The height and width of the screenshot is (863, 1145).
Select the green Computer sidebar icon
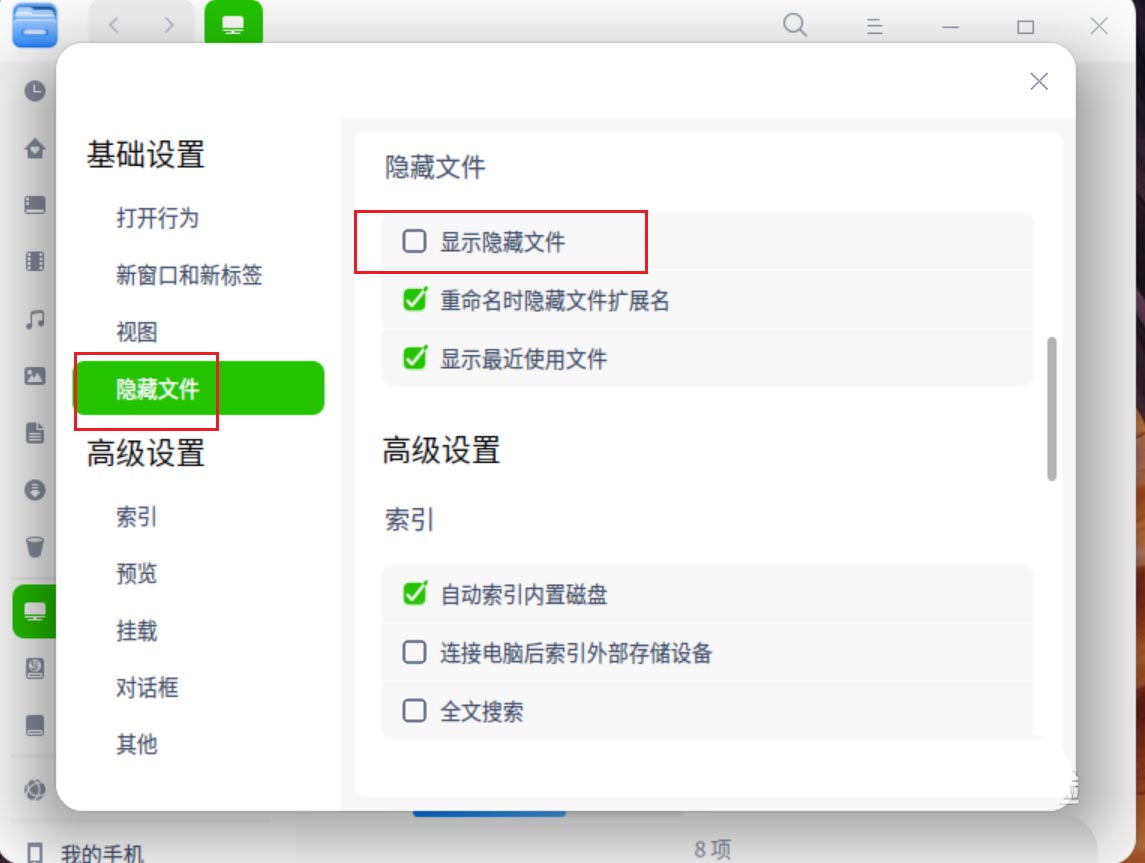pos(34,611)
